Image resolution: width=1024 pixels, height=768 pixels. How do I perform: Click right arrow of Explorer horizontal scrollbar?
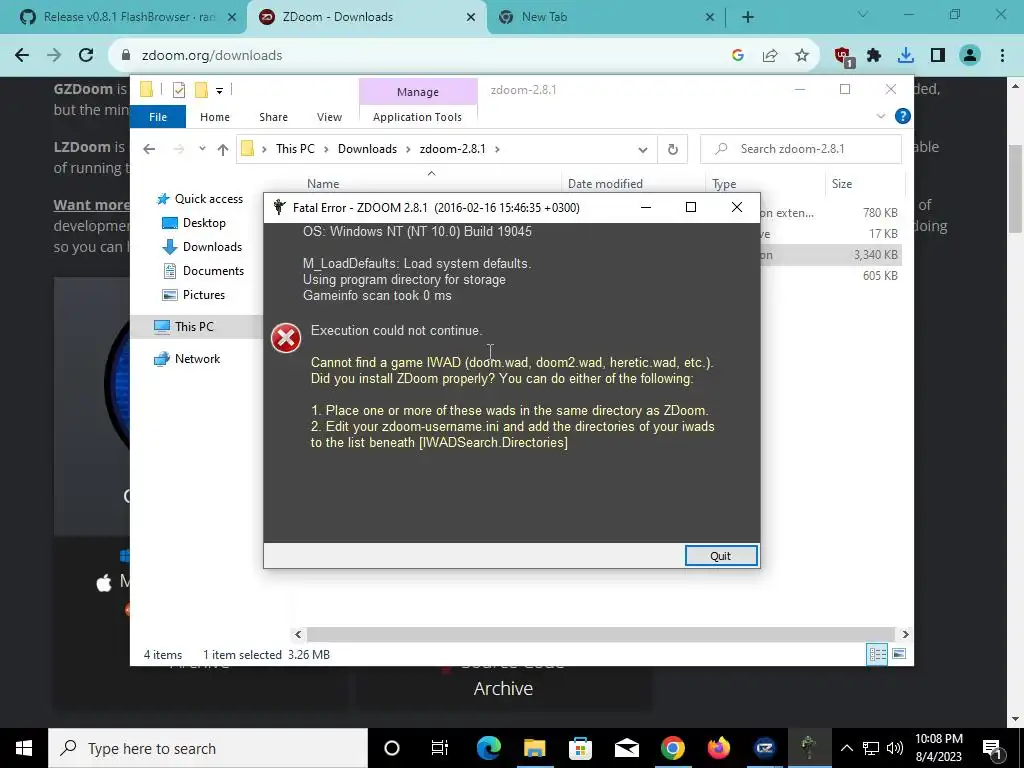pos(905,634)
